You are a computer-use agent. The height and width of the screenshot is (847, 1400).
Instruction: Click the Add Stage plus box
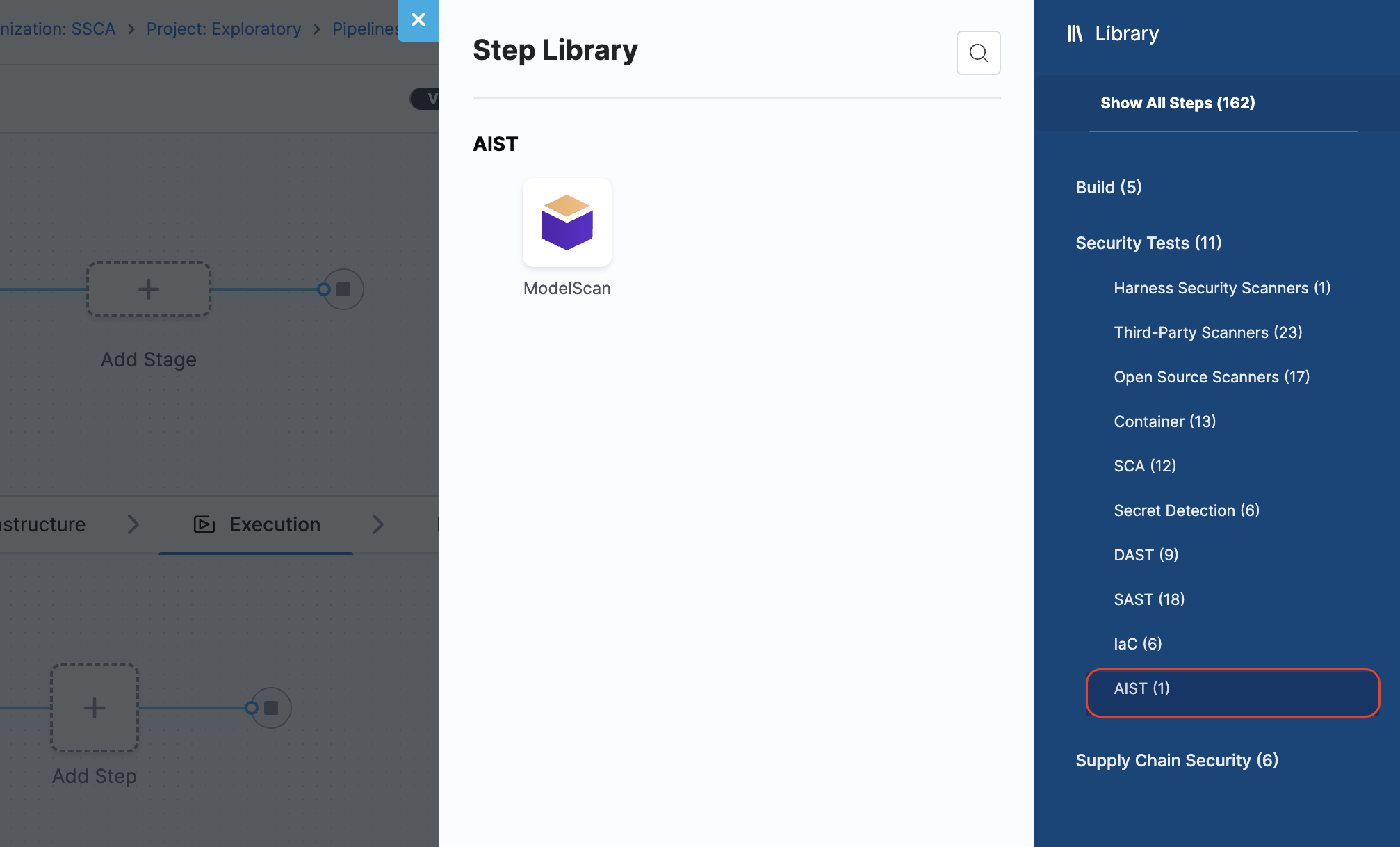point(149,289)
